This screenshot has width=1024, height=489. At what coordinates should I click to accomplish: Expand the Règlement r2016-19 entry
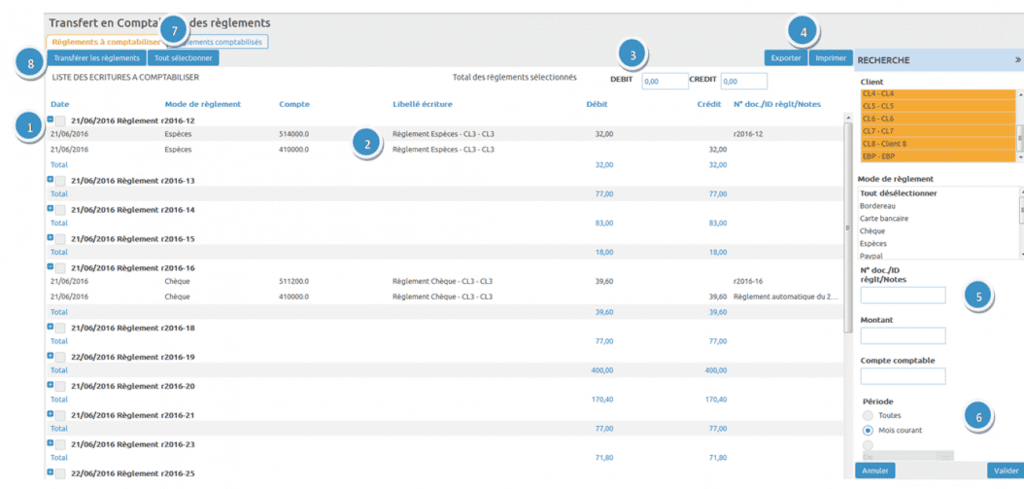coord(50,356)
